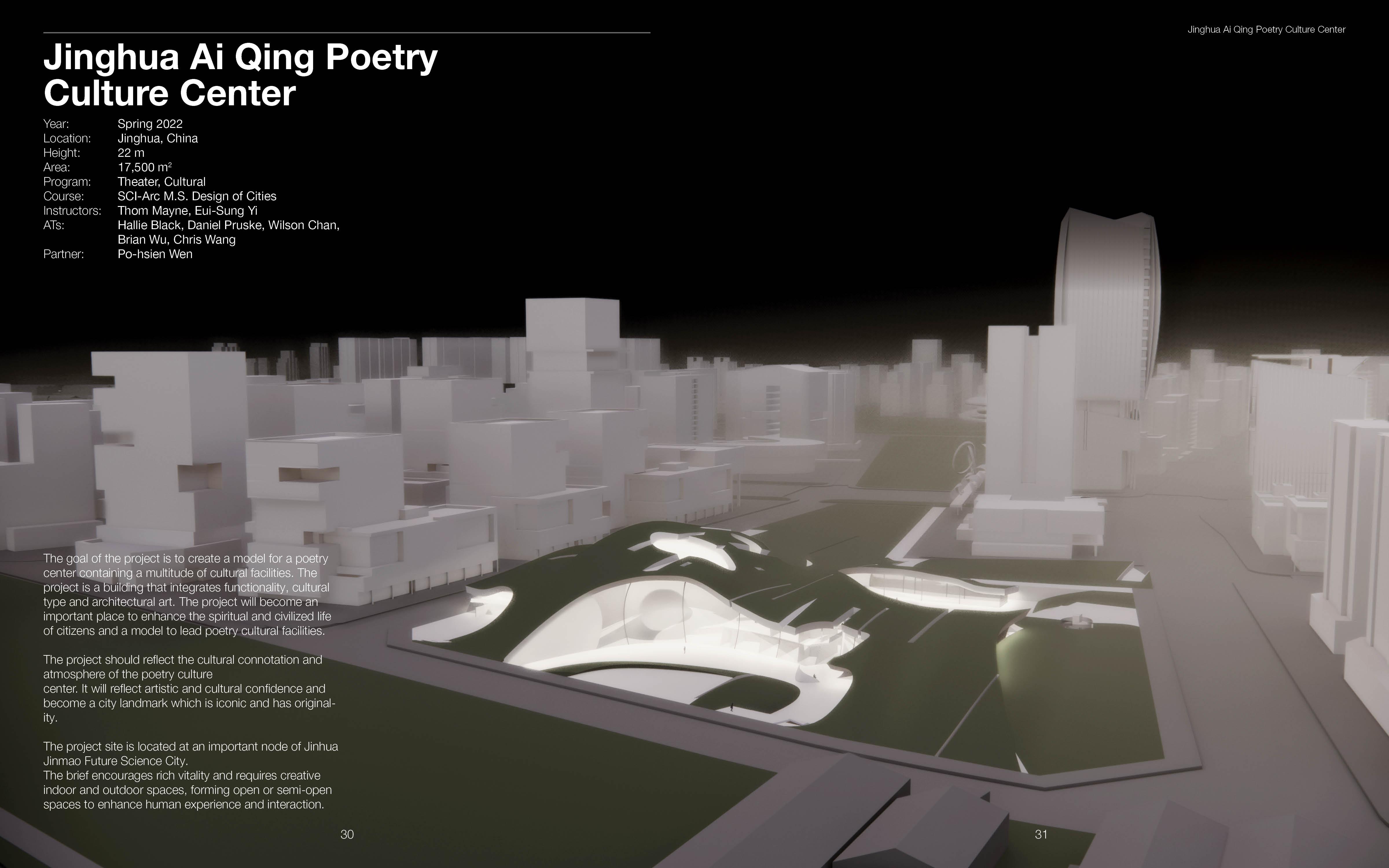
Task: Click the '17,500 m²' area value
Action: (x=144, y=167)
